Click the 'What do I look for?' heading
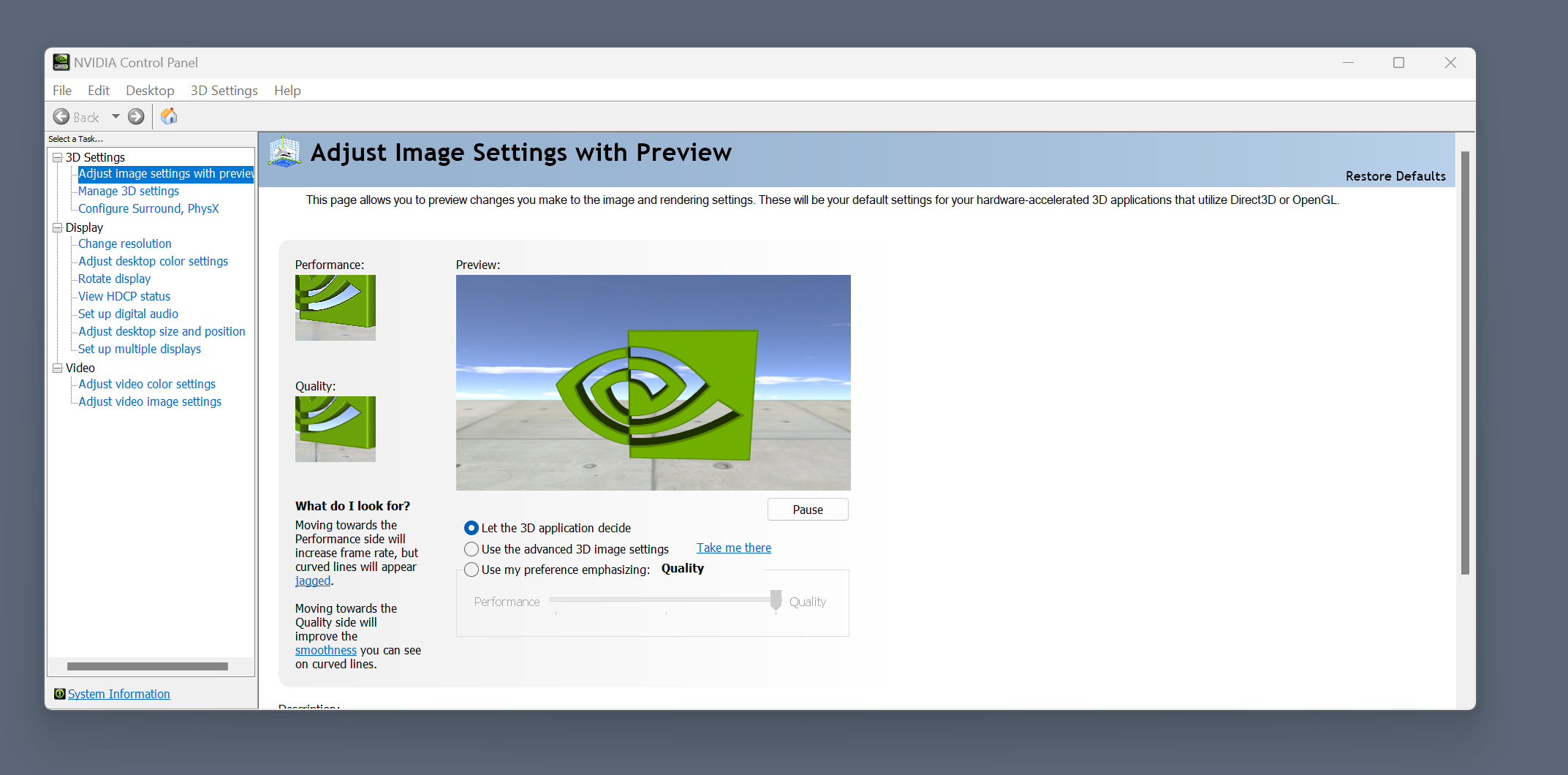The image size is (1568, 775). pos(352,506)
